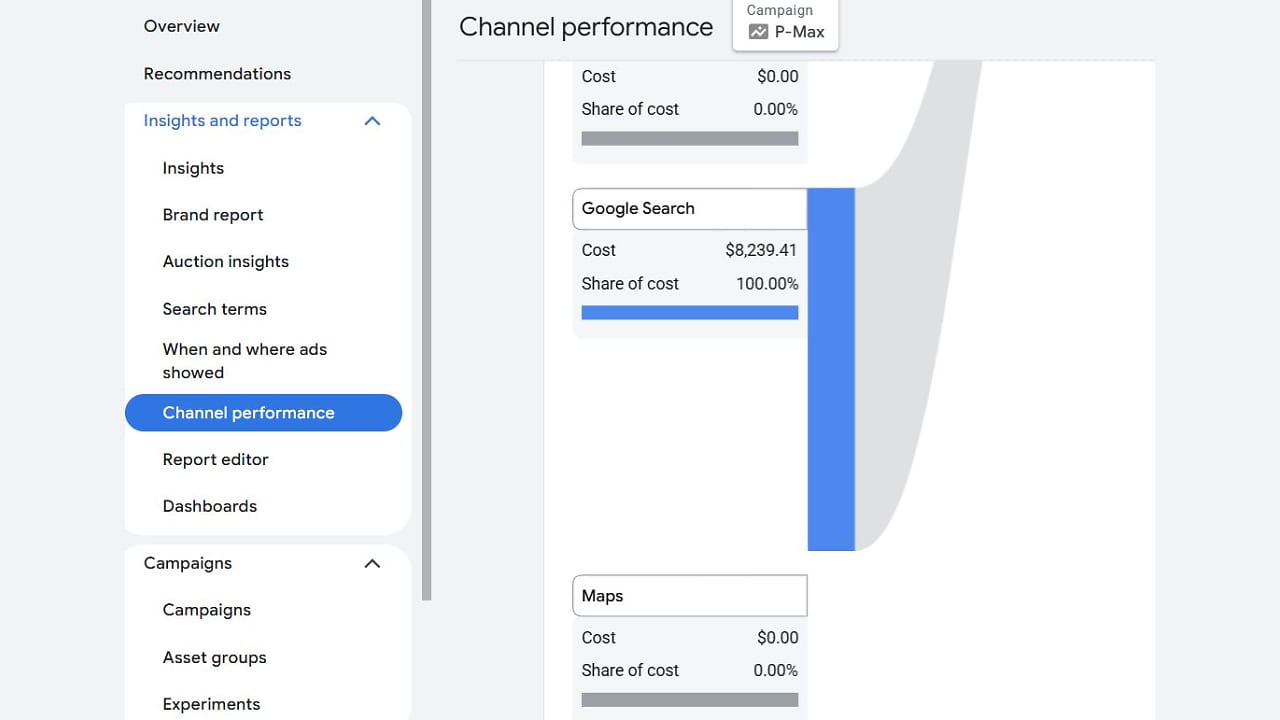This screenshot has height=720, width=1280.
Task: Open the Brand report
Action: (213, 214)
